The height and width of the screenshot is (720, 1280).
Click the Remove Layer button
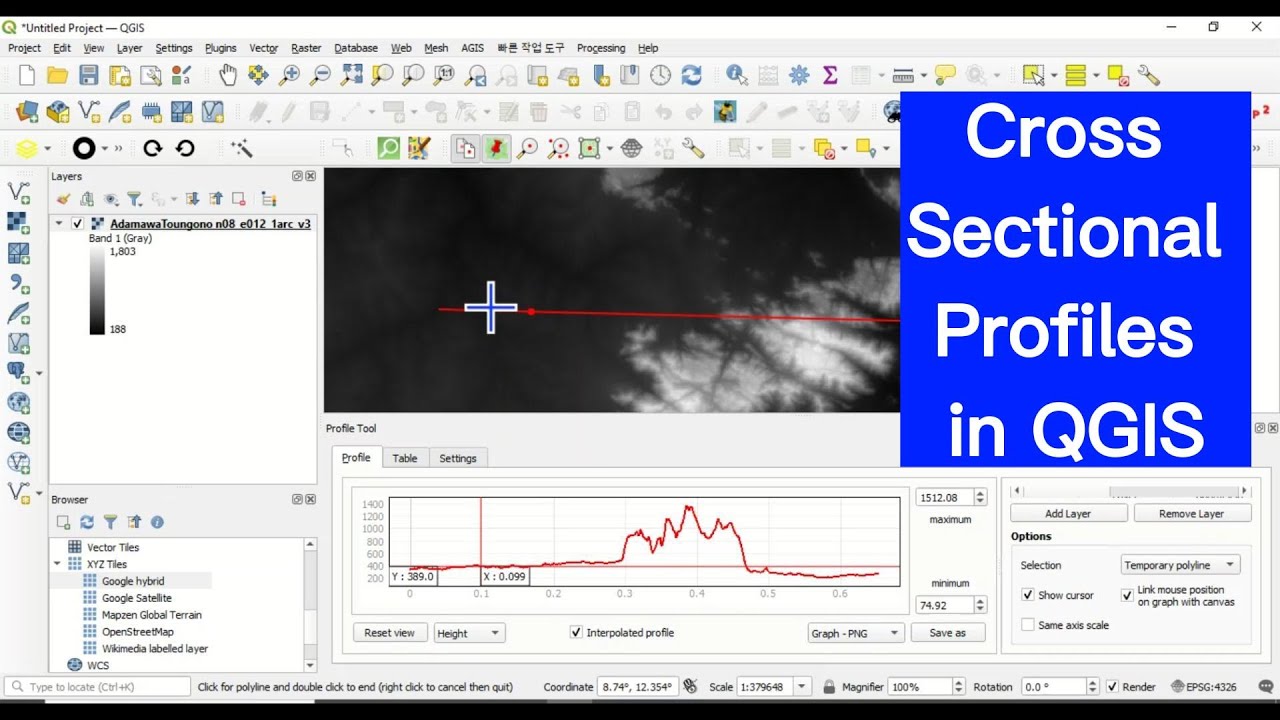(x=1192, y=513)
